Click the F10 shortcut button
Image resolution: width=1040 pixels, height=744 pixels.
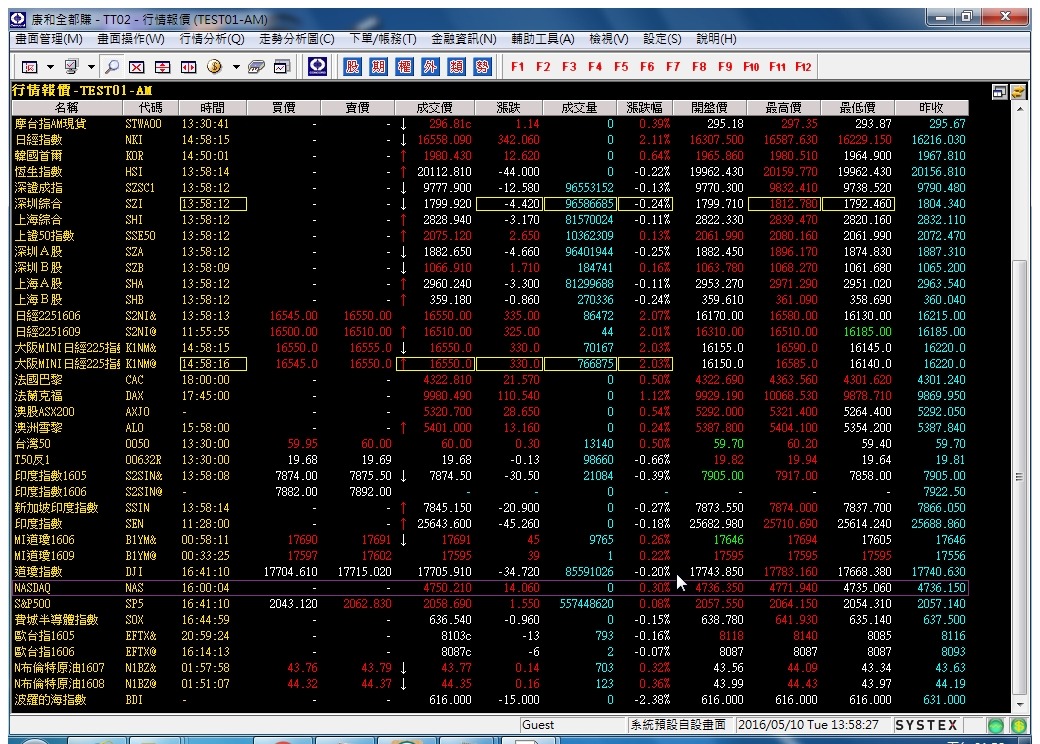tap(751, 66)
